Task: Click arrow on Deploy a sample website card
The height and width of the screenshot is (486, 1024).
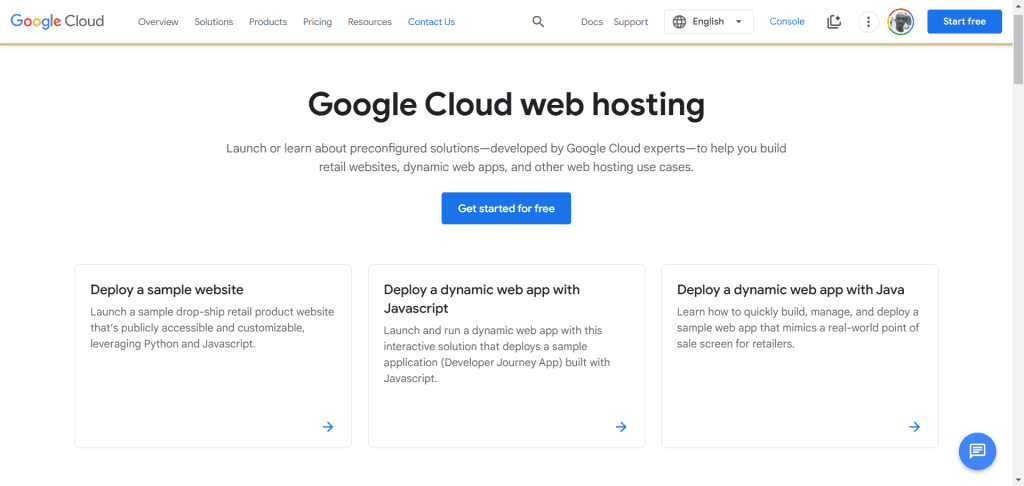Action: (x=328, y=427)
